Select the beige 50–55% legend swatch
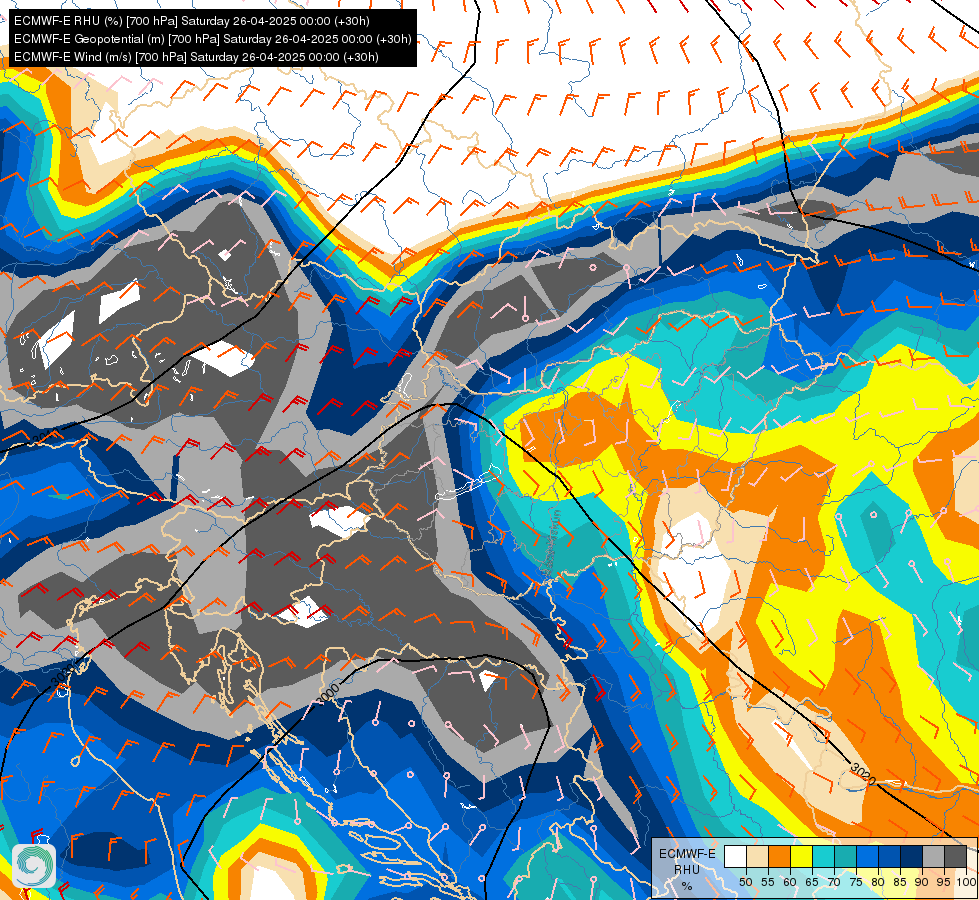 [757, 856]
